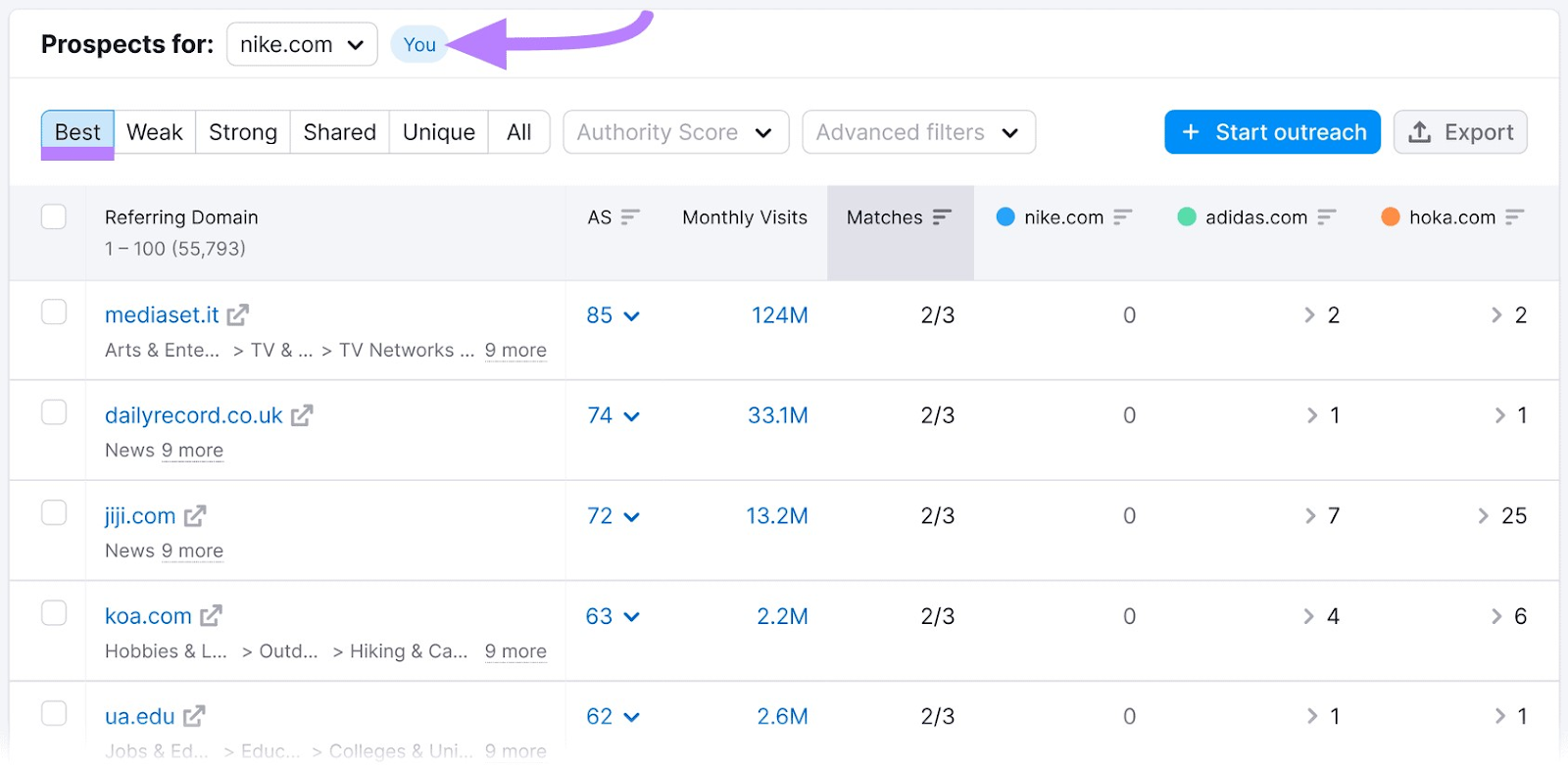Sort by AS column icon
1568x767 pixels.
click(630, 217)
